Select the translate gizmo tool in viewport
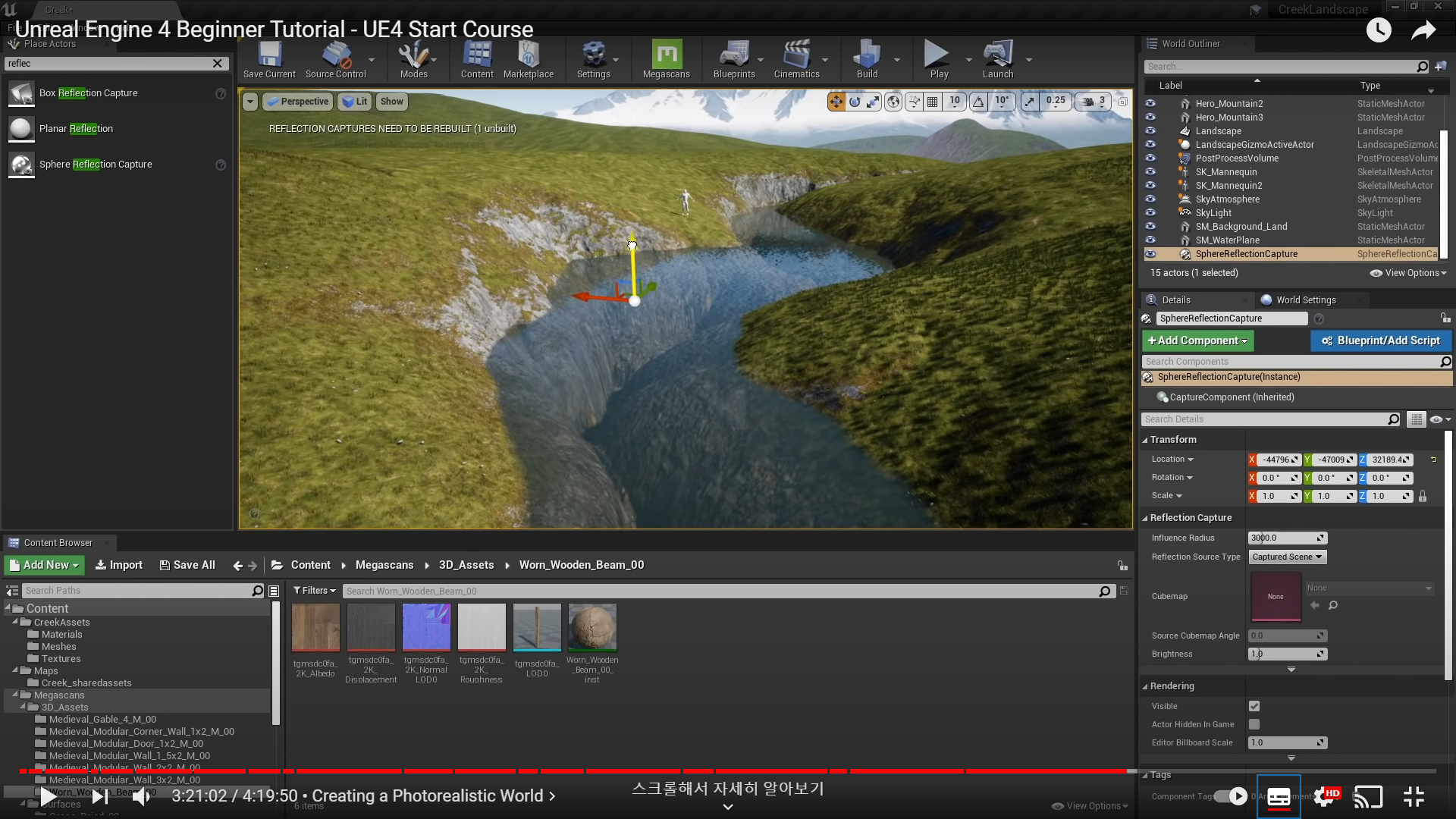Screen dimensions: 1456x819 click(836, 102)
